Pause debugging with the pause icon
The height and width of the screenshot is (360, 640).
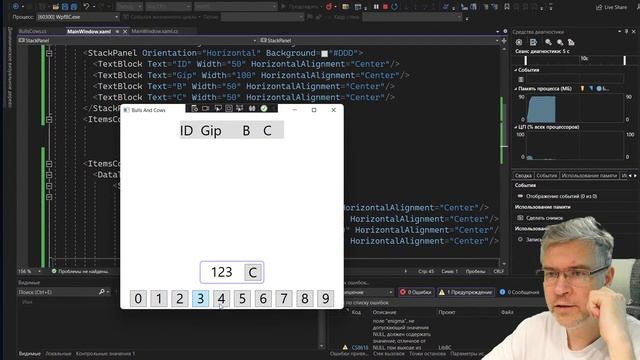(x=376, y=7)
